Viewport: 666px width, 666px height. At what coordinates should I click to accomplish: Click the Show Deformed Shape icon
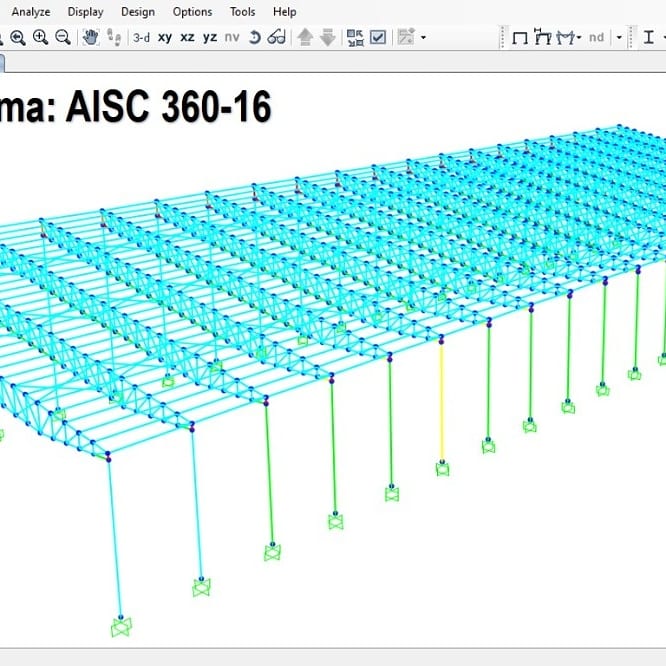(x=543, y=37)
